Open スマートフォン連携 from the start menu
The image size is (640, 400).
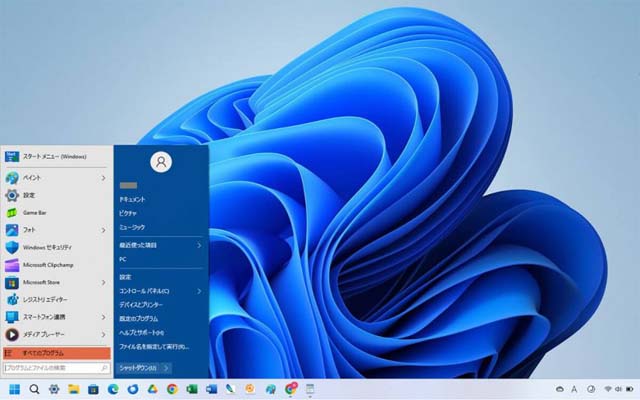click(x=56, y=317)
